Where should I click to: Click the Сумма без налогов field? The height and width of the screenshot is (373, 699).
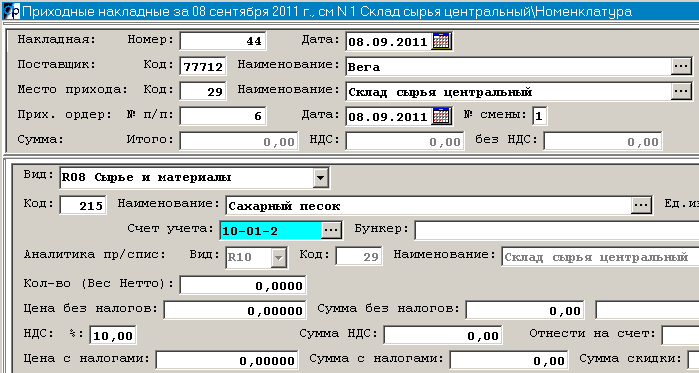[525, 310]
